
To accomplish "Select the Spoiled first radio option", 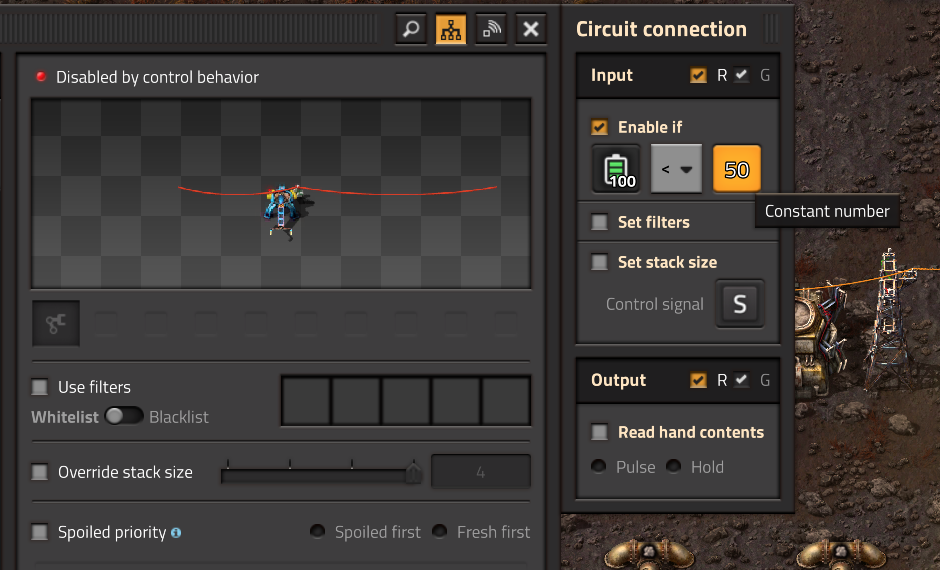I will point(317,532).
